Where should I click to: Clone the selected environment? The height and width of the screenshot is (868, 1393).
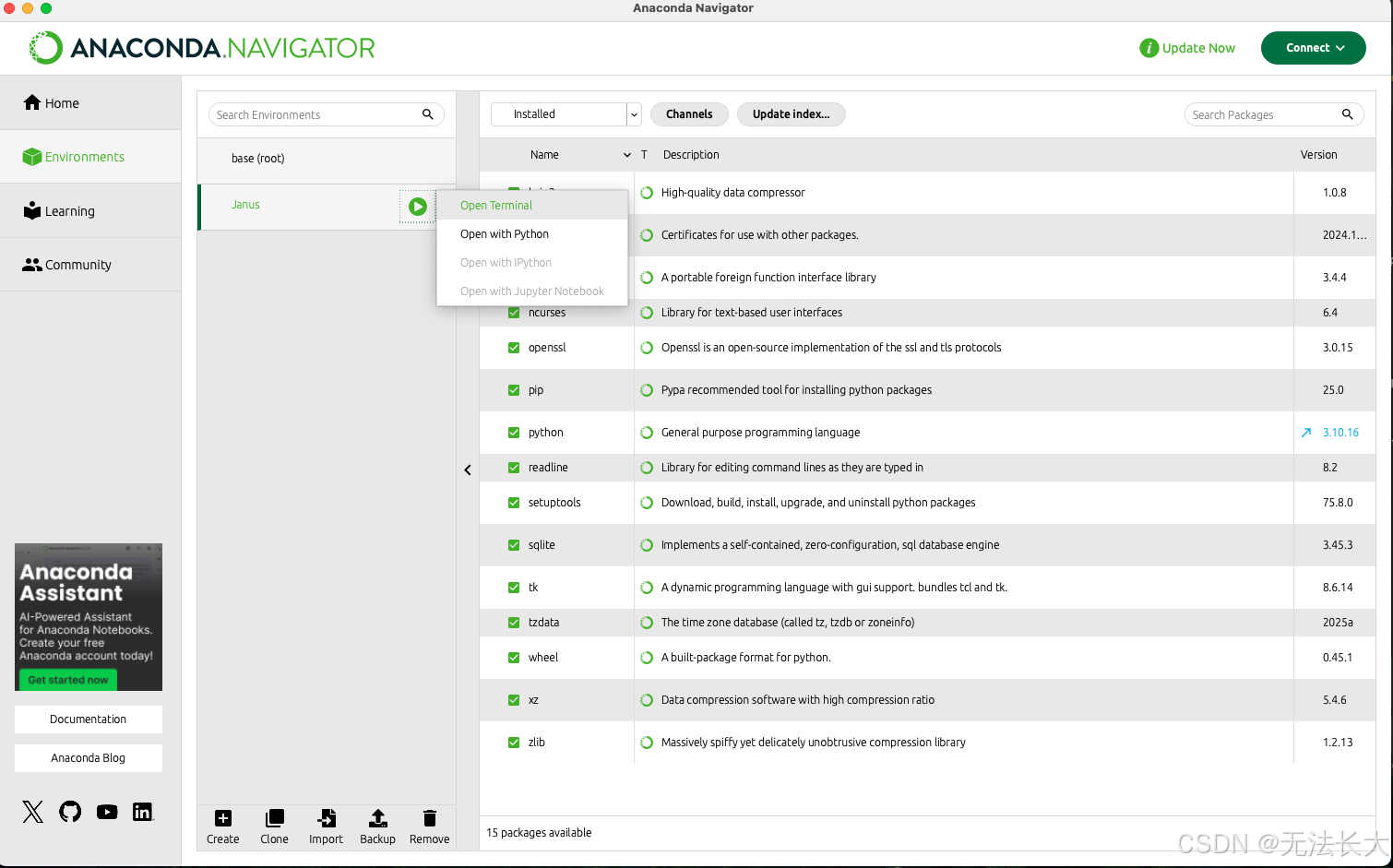pyautogui.click(x=275, y=826)
